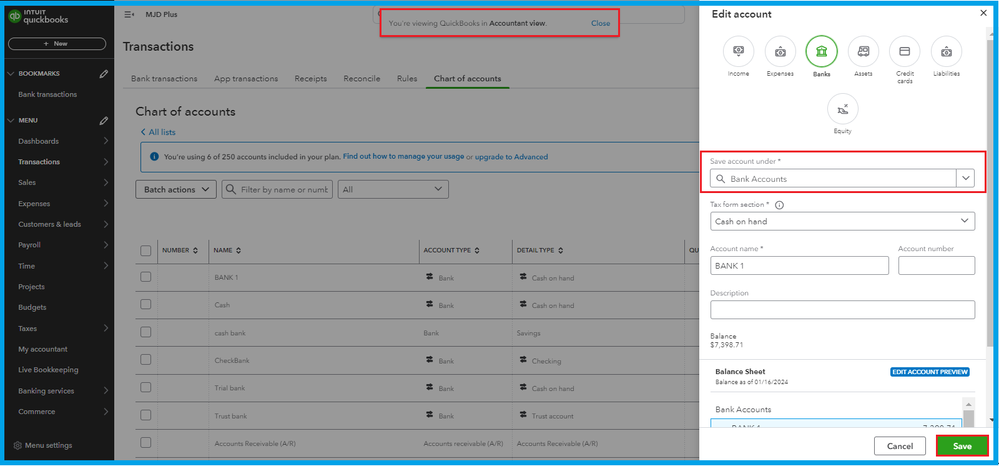Open the Save account under dropdown

tap(965, 178)
